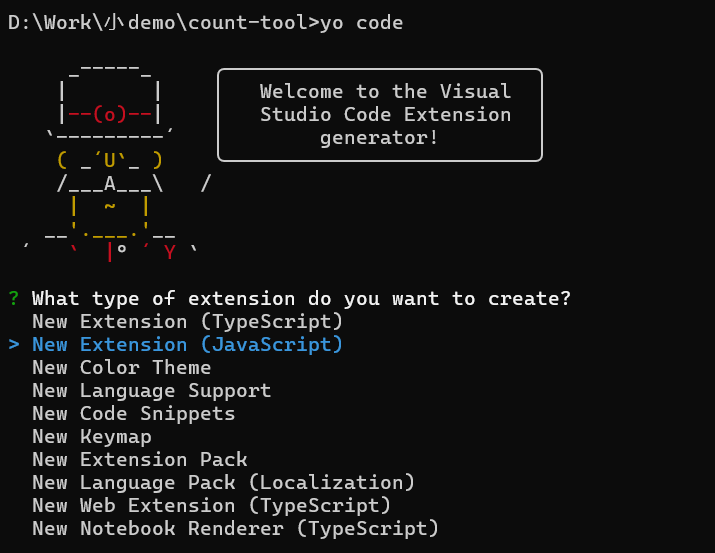Click the 'yo code' command text
The width and height of the screenshot is (715, 553).
(x=361, y=23)
